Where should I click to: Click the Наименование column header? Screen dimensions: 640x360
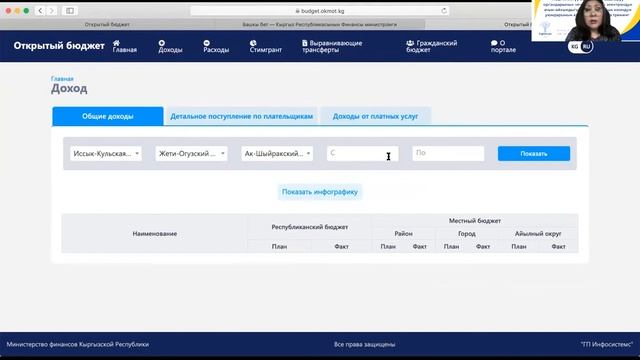(155, 233)
